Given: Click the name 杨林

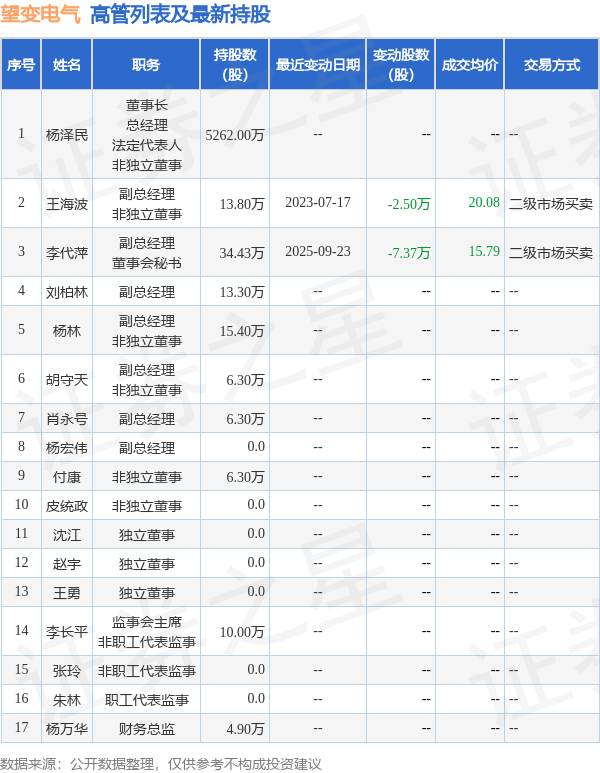Looking at the screenshot, I should click(67, 331).
